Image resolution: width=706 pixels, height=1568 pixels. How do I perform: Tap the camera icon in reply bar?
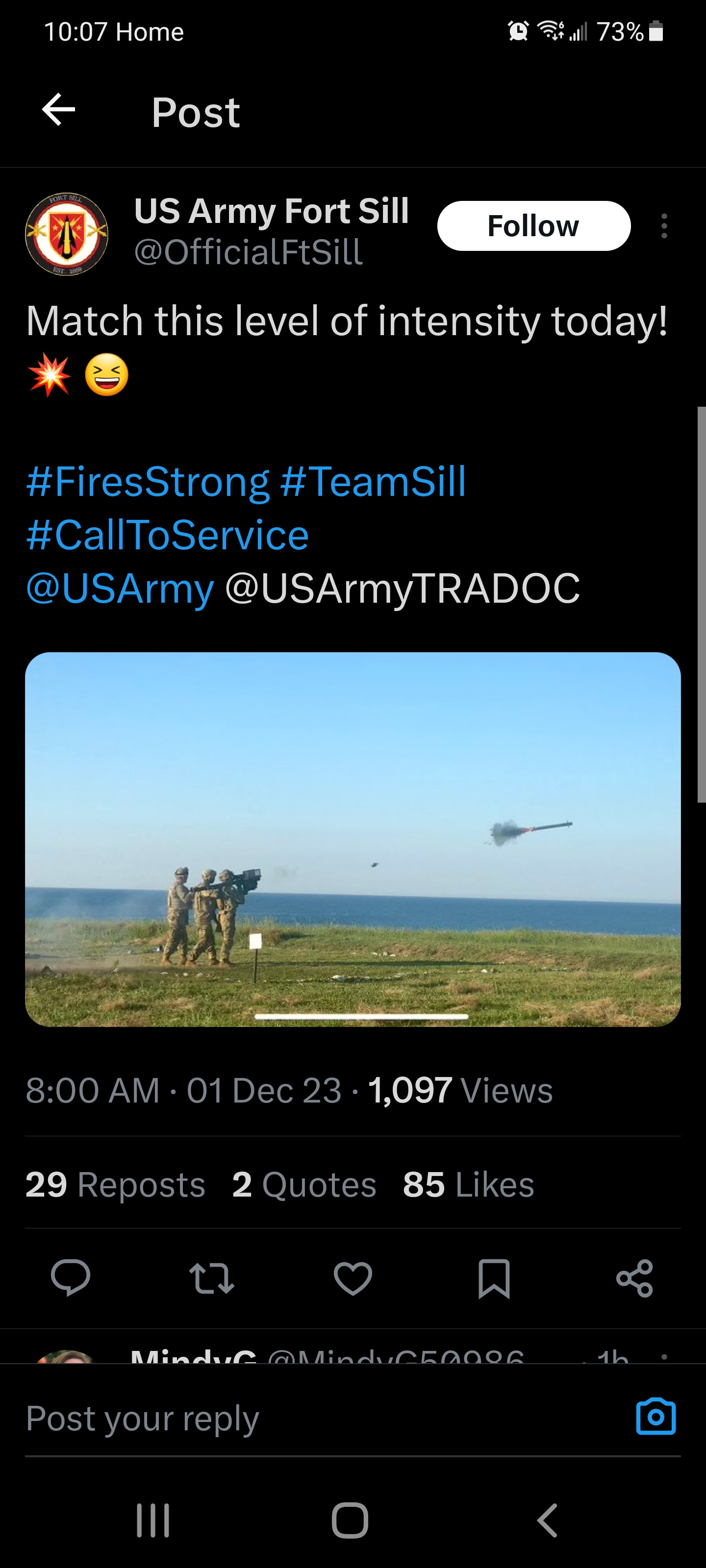coord(656,1417)
